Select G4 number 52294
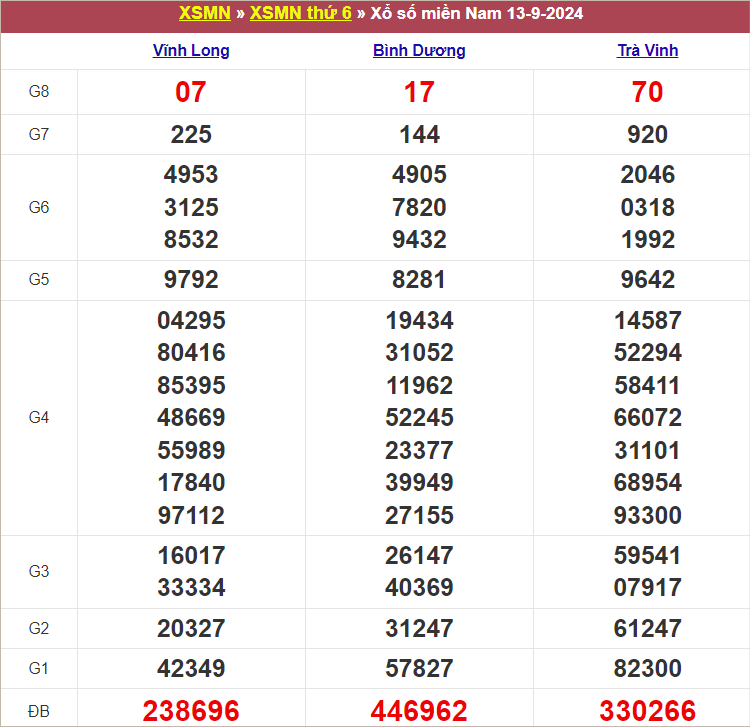 pos(647,352)
